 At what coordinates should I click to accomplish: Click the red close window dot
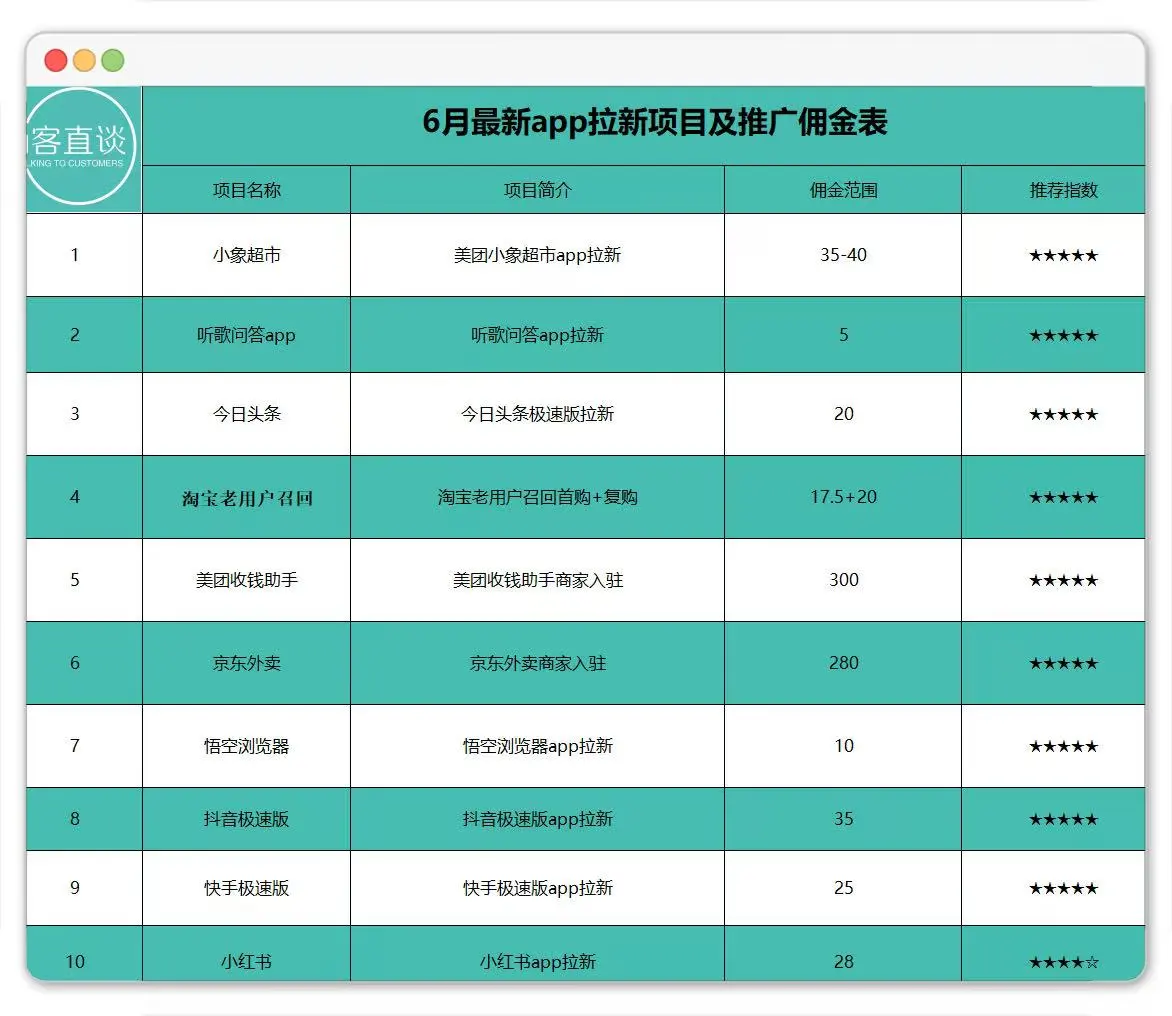coord(56,61)
